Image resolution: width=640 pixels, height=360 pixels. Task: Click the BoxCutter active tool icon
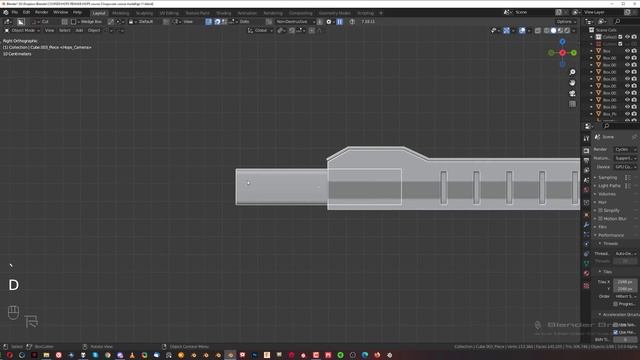21,22
